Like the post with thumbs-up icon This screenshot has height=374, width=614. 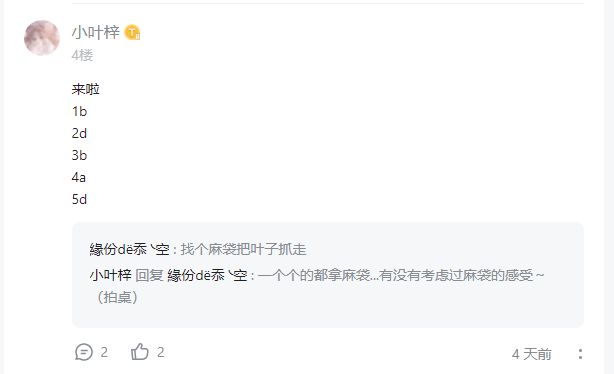coord(140,352)
